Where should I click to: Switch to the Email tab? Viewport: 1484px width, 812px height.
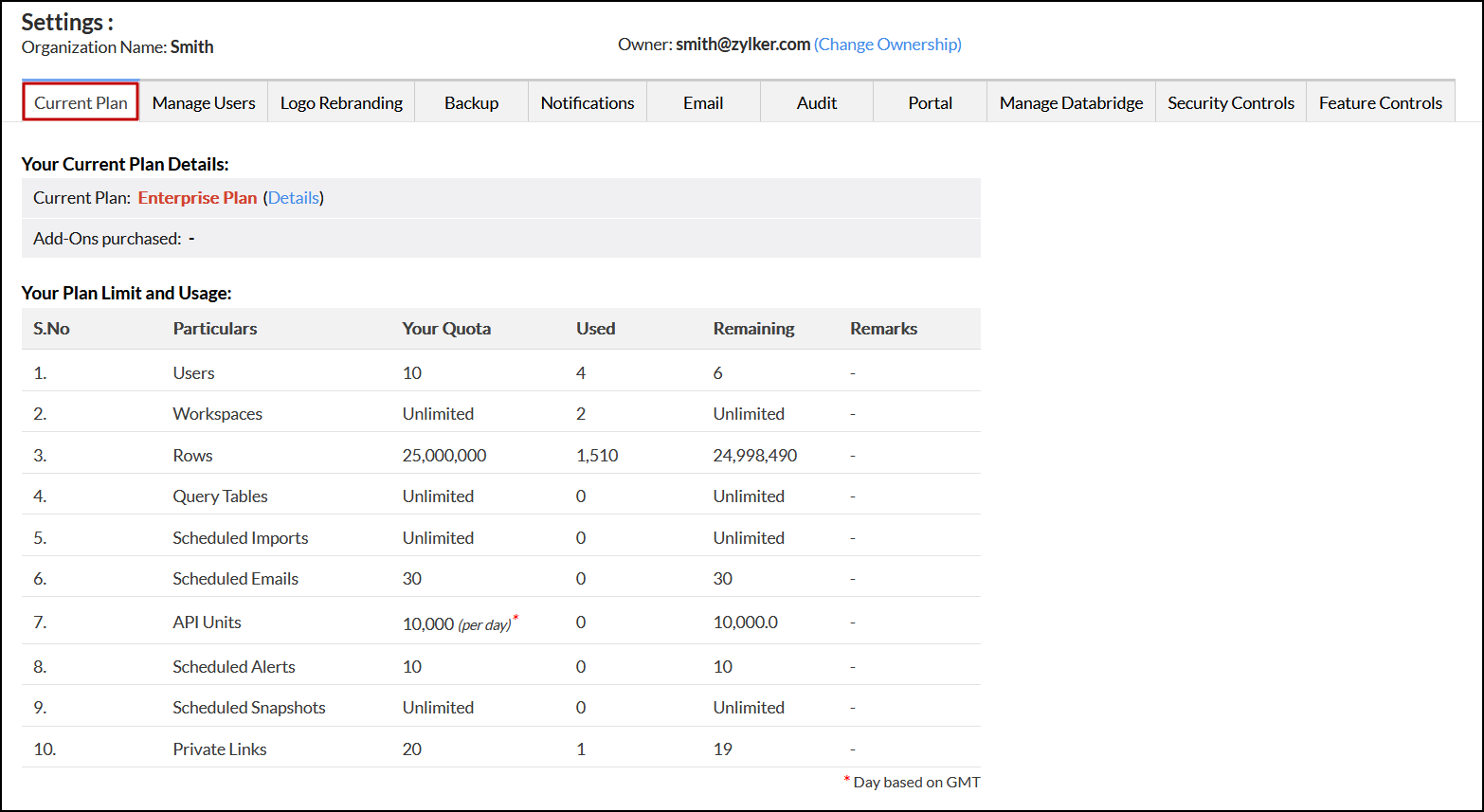pos(703,102)
